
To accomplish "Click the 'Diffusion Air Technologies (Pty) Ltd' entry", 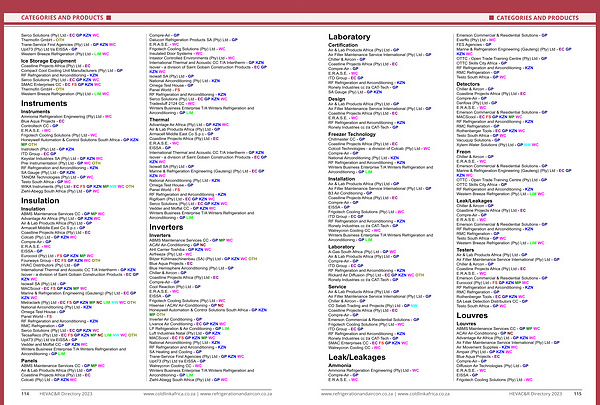I will coord(489,366).
